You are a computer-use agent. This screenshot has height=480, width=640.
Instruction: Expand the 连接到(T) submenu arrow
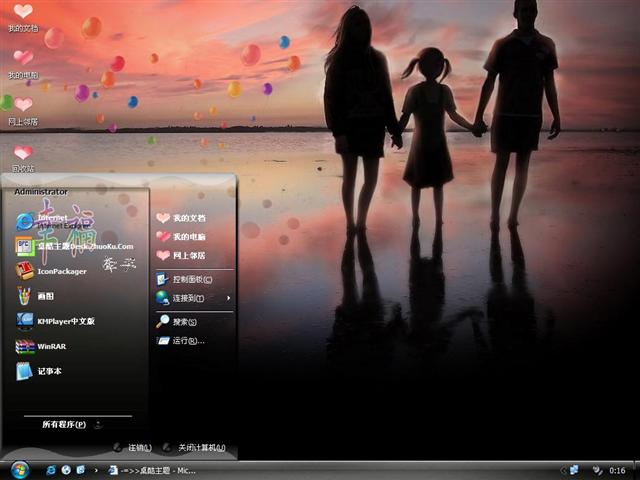click(229, 298)
